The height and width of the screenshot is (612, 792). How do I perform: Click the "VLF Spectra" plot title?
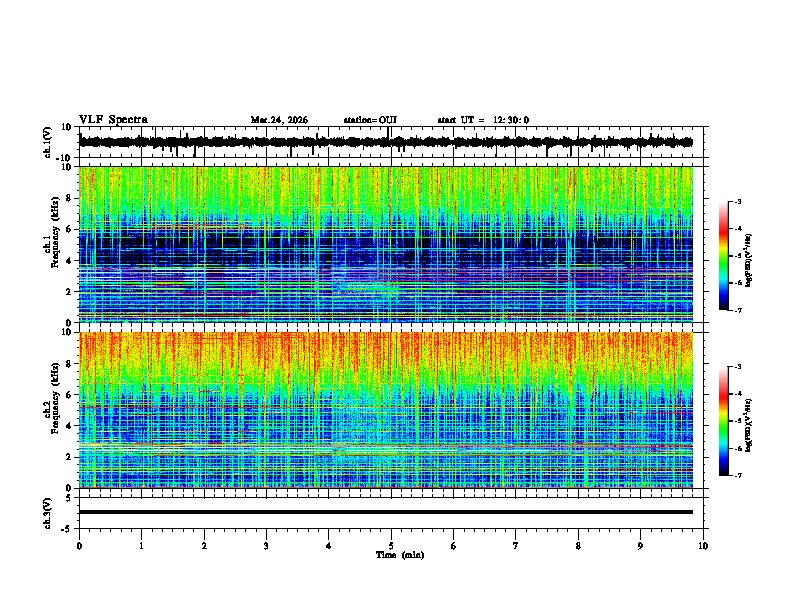click(x=113, y=119)
